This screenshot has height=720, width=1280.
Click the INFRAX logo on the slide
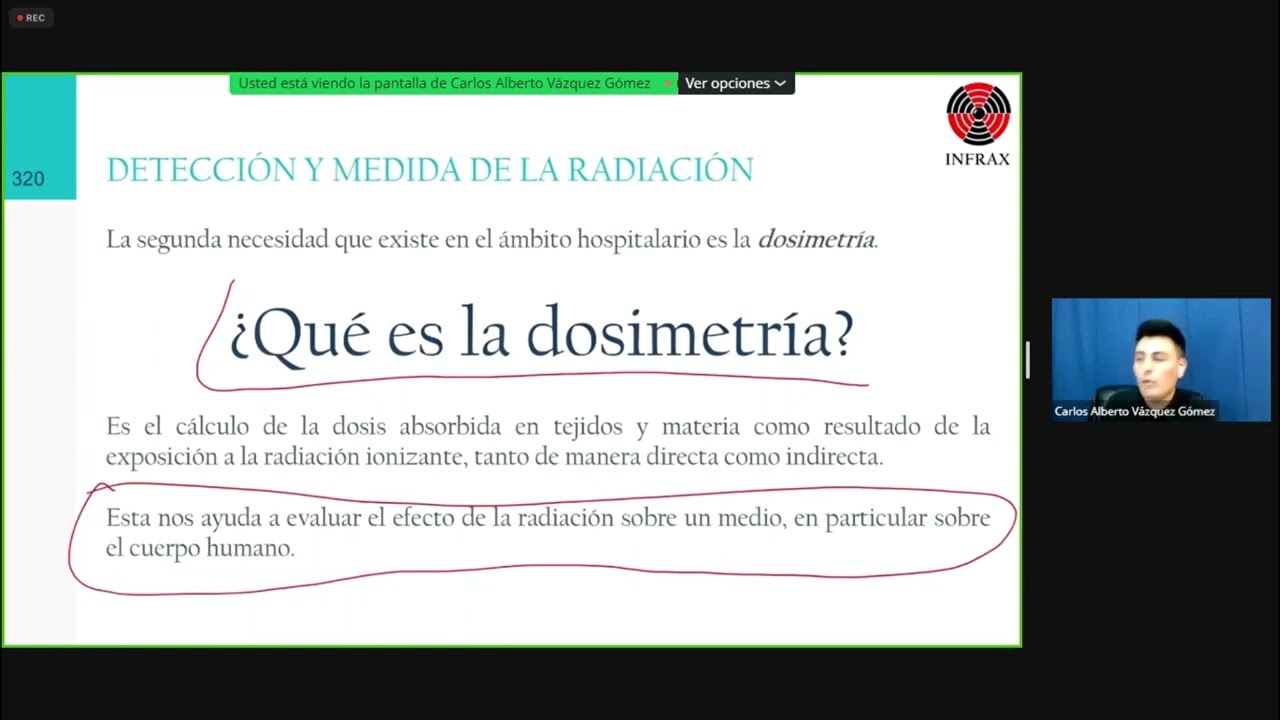[978, 125]
